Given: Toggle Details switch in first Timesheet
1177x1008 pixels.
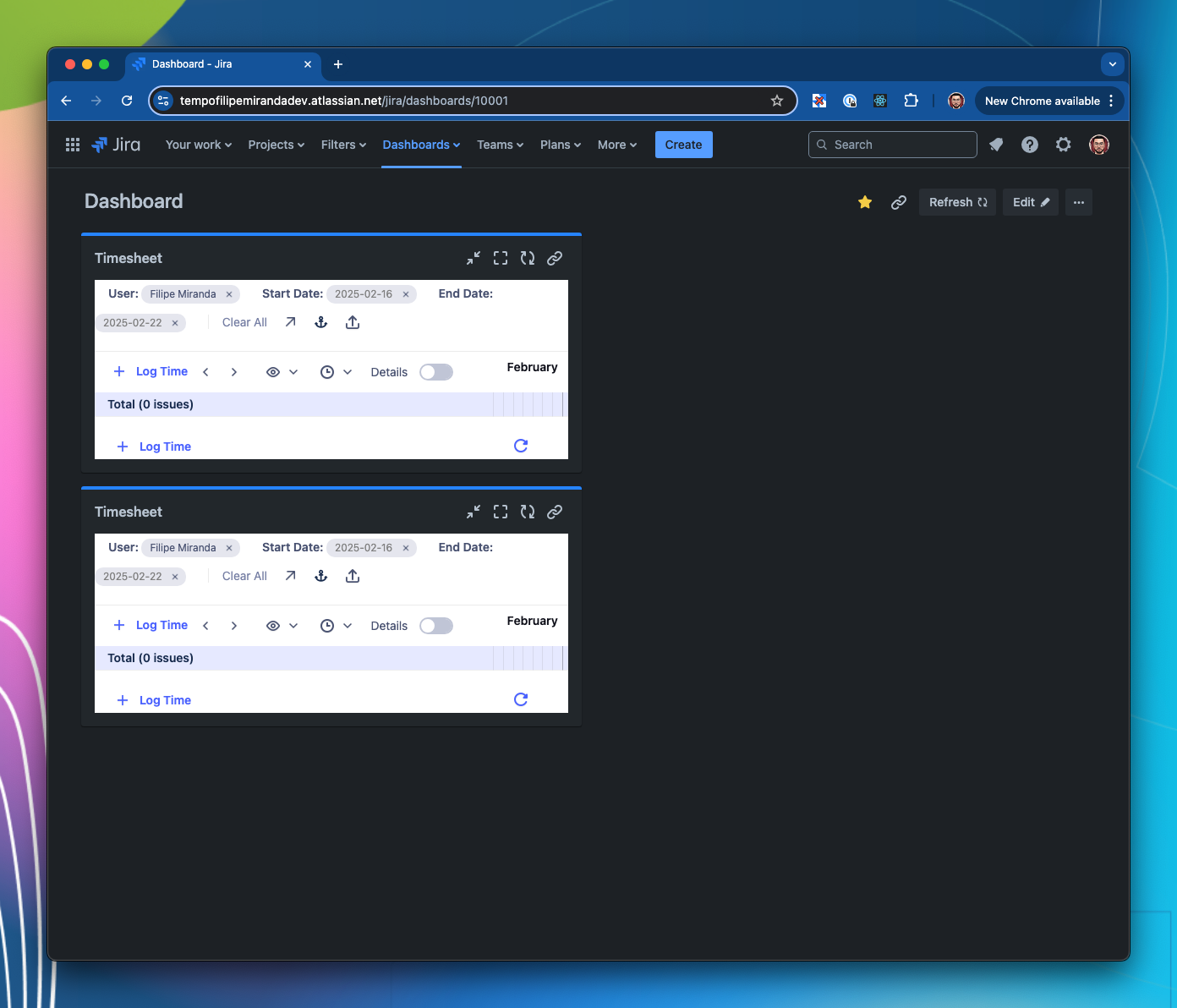Looking at the screenshot, I should [436, 372].
